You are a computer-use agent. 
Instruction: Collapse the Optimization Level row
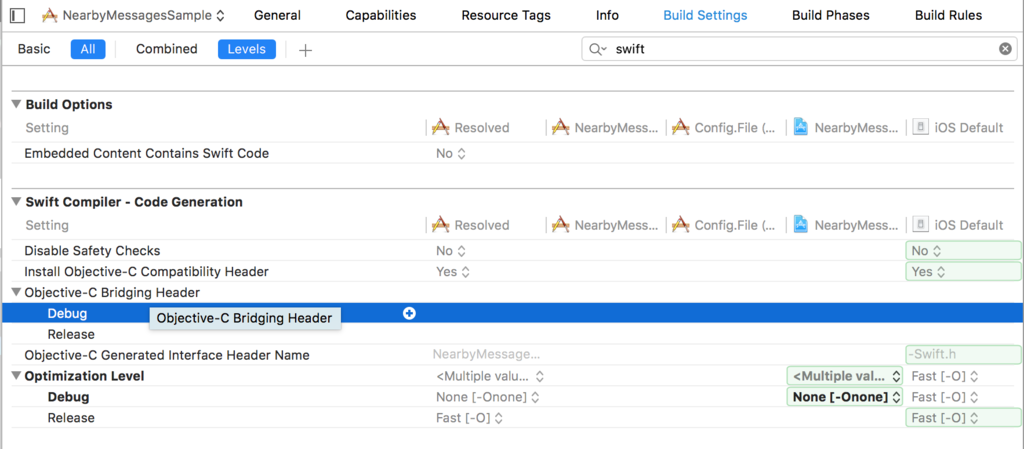click(16, 376)
